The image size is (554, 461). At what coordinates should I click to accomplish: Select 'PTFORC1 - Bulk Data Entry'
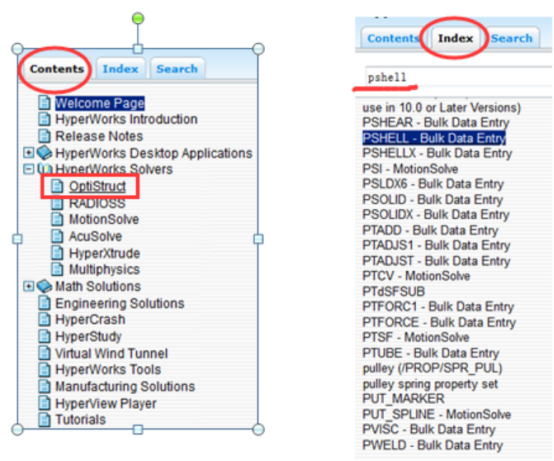tap(438, 307)
